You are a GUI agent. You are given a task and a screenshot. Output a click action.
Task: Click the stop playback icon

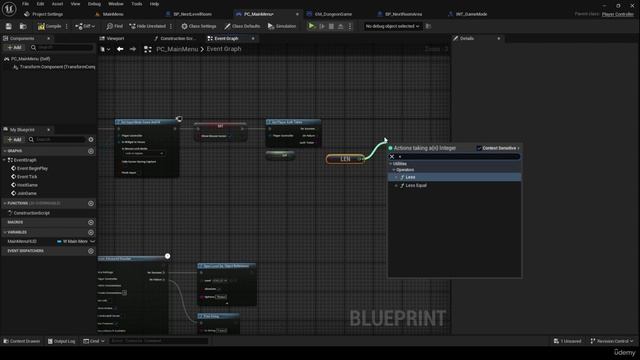pos(331,26)
